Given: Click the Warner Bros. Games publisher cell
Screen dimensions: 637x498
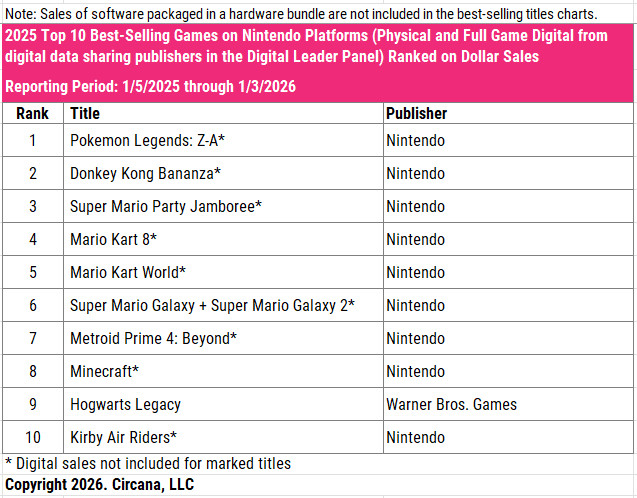Looking at the screenshot, I should (451, 405).
